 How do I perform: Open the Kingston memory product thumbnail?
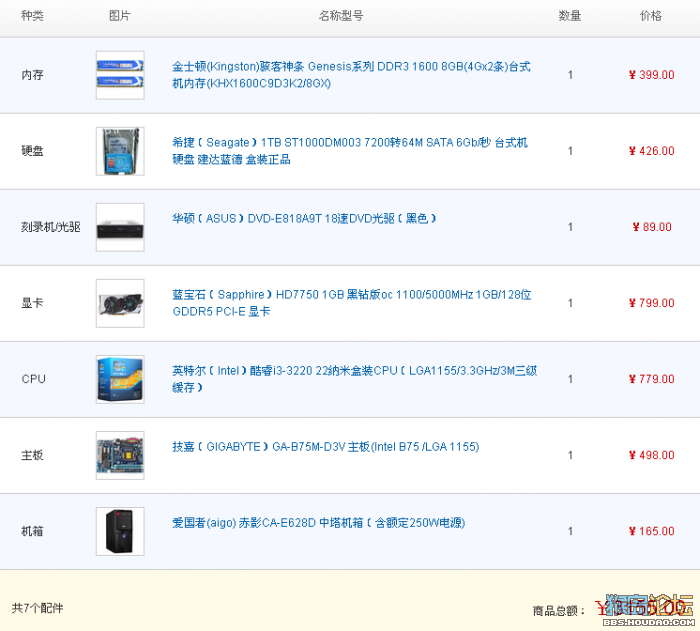tap(120, 75)
